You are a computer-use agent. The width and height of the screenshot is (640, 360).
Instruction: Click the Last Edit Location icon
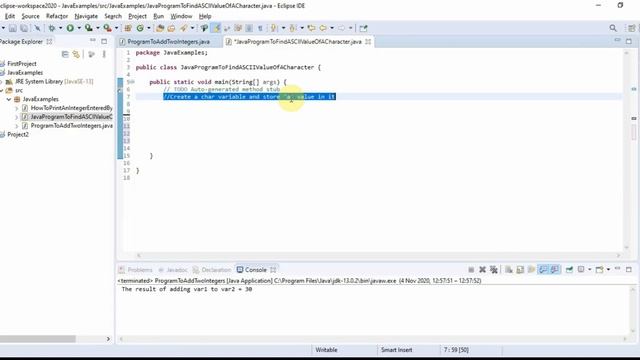(x=311, y=28)
